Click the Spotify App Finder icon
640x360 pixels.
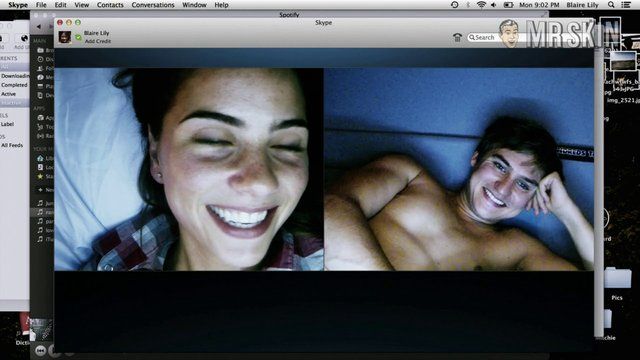point(40,118)
